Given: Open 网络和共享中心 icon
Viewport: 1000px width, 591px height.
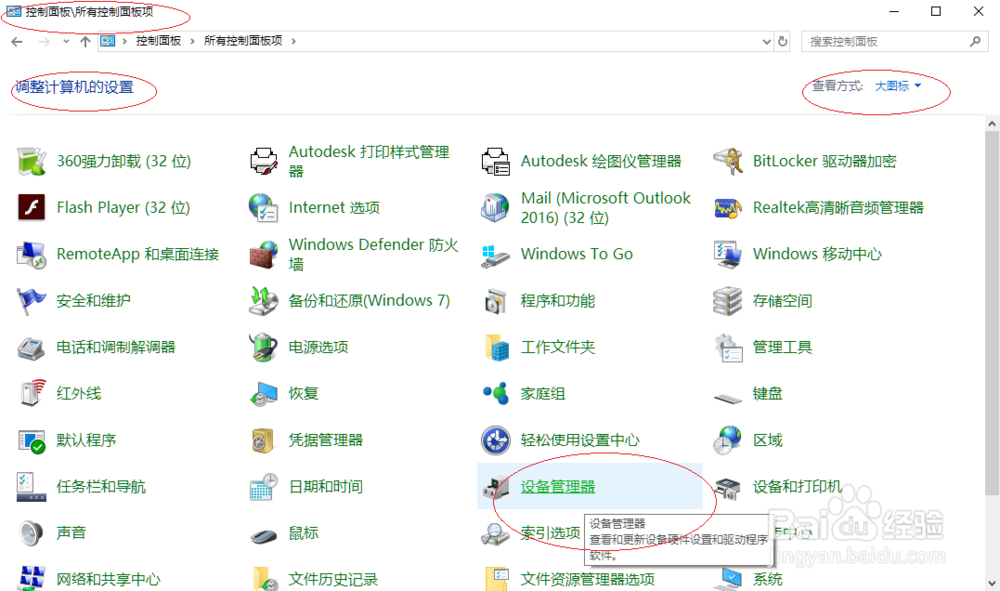Looking at the screenshot, I should coord(31,578).
